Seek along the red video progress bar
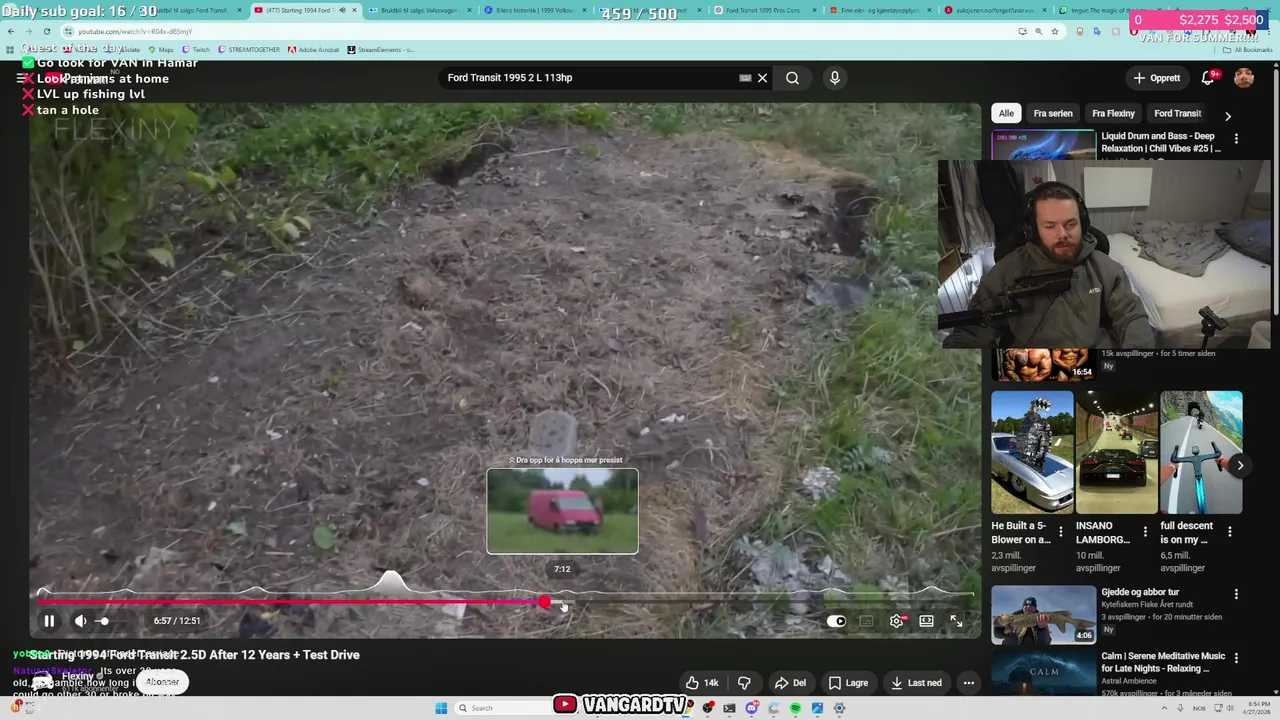This screenshot has width=1280, height=720. (x=505, y=602)
